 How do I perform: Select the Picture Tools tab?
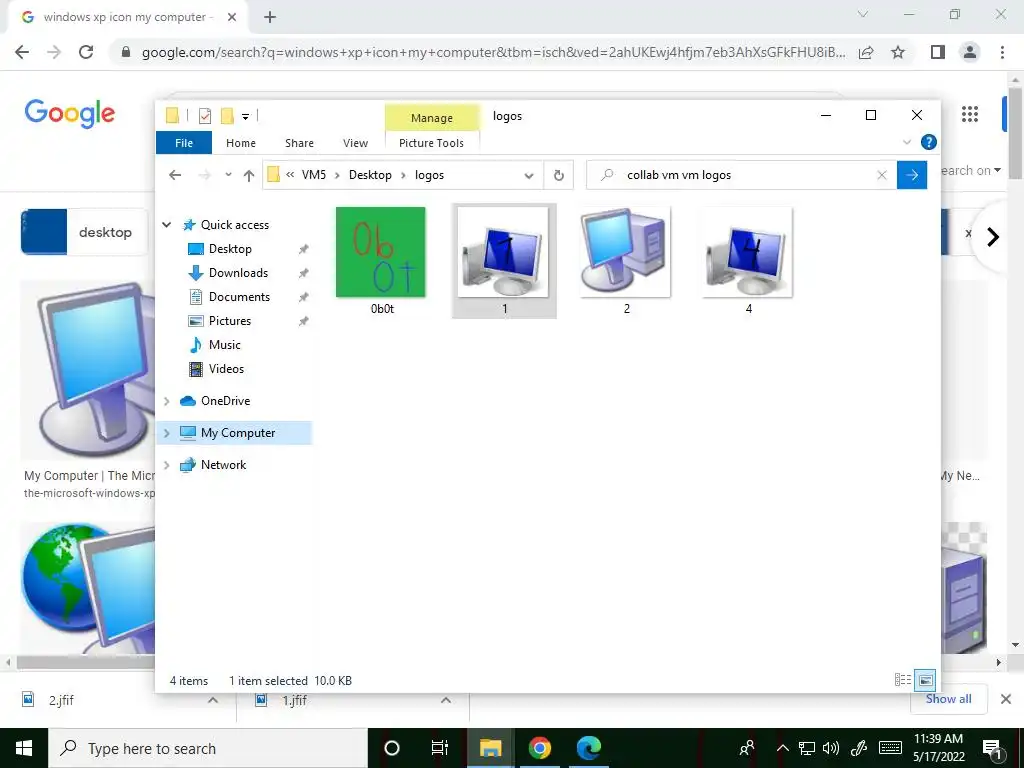point(431,142)
